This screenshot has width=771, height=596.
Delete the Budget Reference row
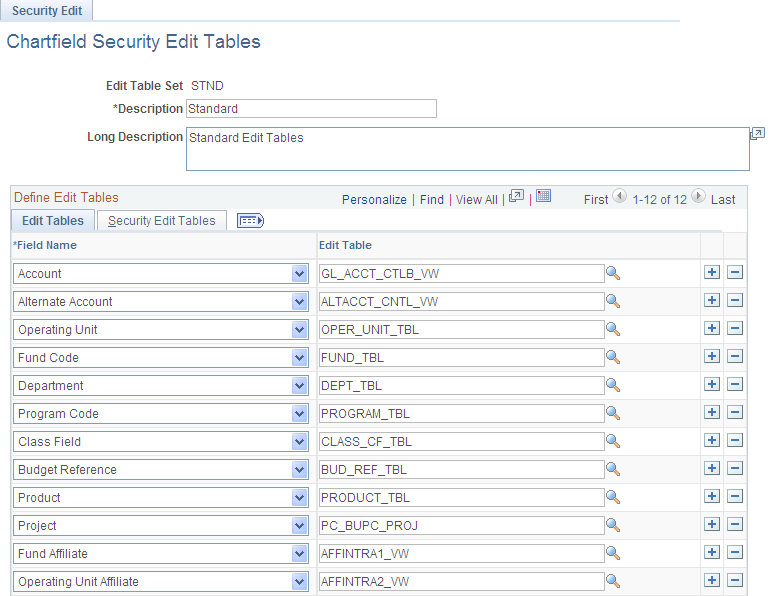(735, 468)
